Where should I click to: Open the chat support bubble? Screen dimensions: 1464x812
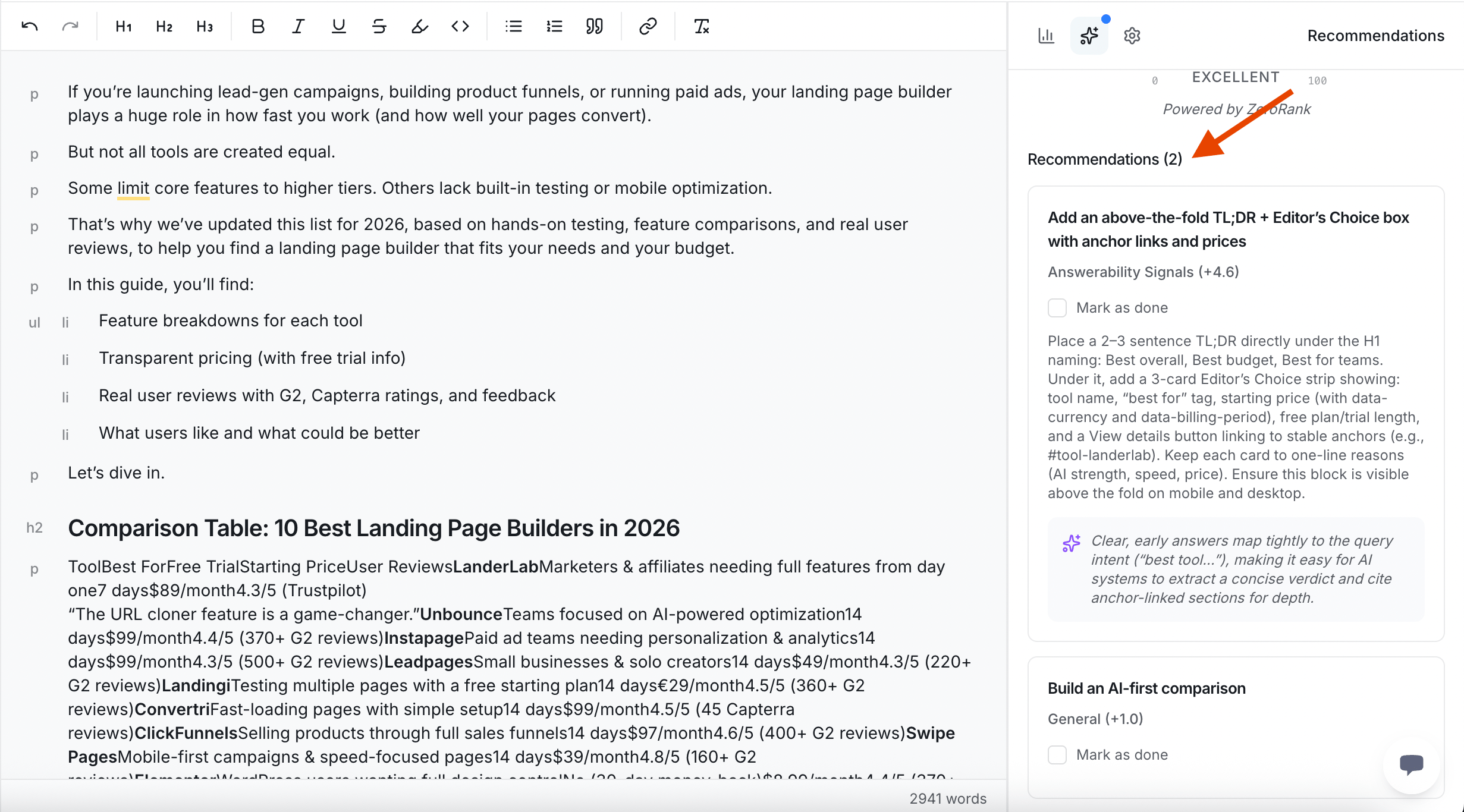click(1412, 764)
